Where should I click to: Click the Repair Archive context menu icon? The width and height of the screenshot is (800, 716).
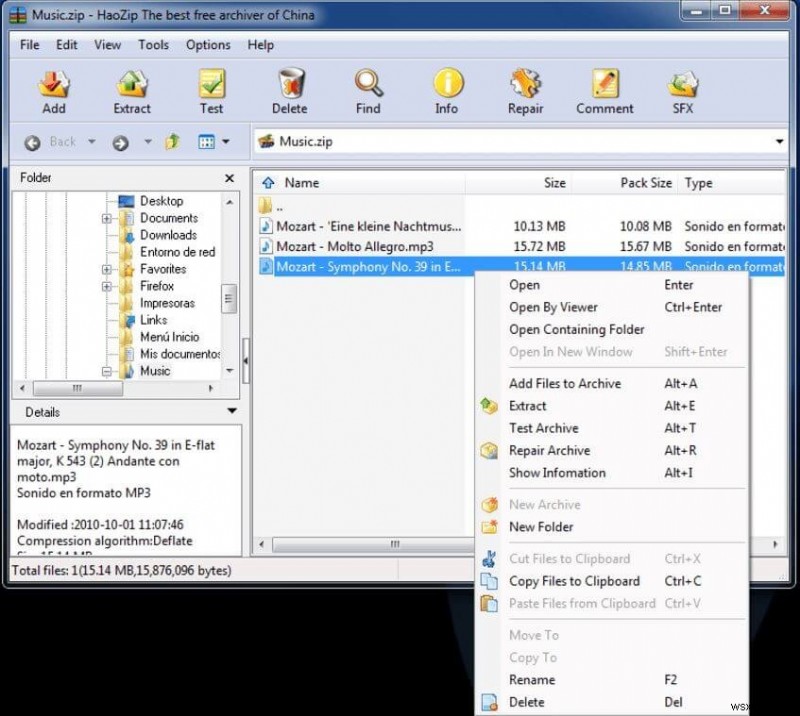pos(489,451)
